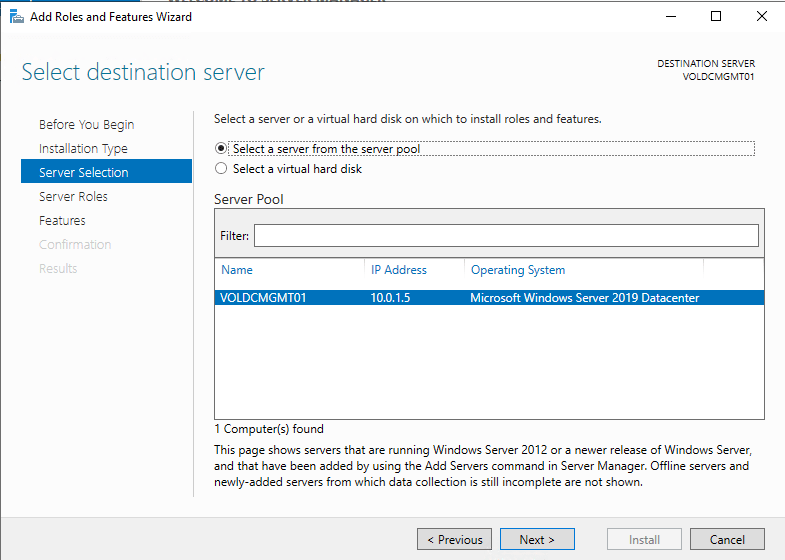
Task: Sort by the Name column header
Action: [x=237, y=270]
